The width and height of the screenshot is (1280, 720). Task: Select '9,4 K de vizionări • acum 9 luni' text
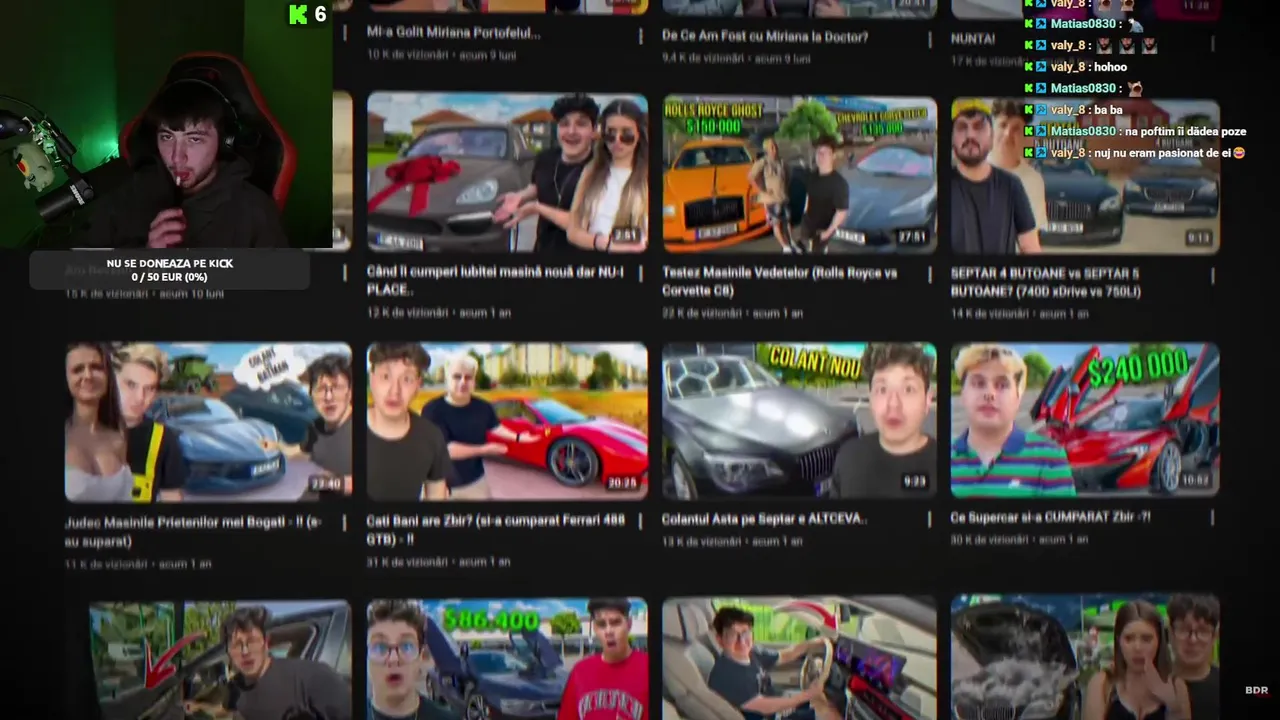click(737, 59)
